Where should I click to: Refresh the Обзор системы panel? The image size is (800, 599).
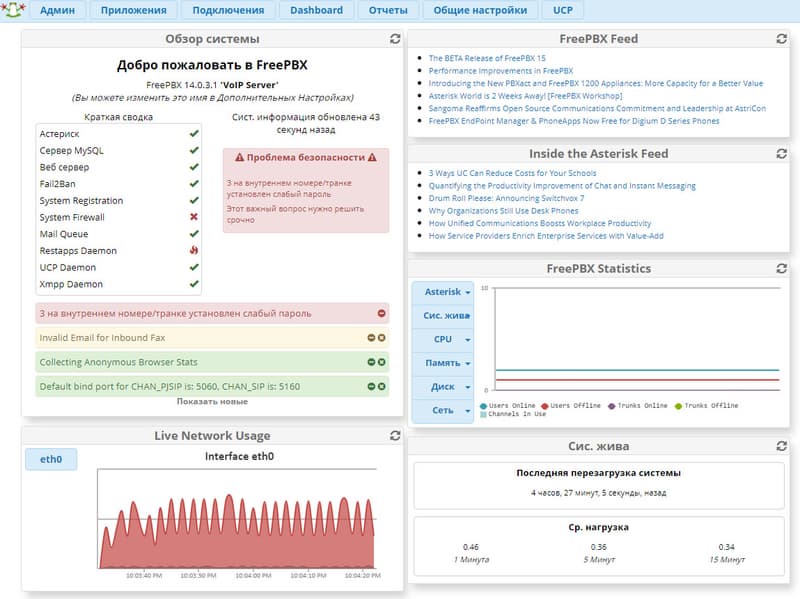[x=395, y=39]
